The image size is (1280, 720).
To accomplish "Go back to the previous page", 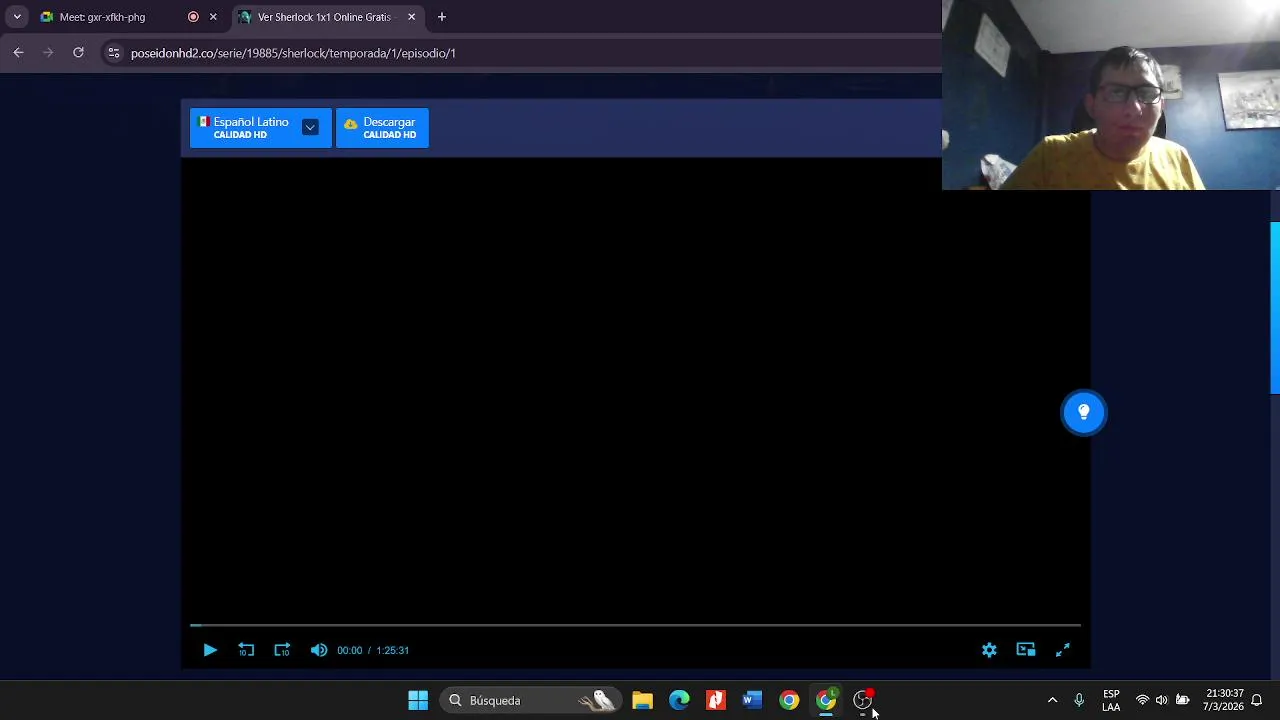I will click(18, 53).
